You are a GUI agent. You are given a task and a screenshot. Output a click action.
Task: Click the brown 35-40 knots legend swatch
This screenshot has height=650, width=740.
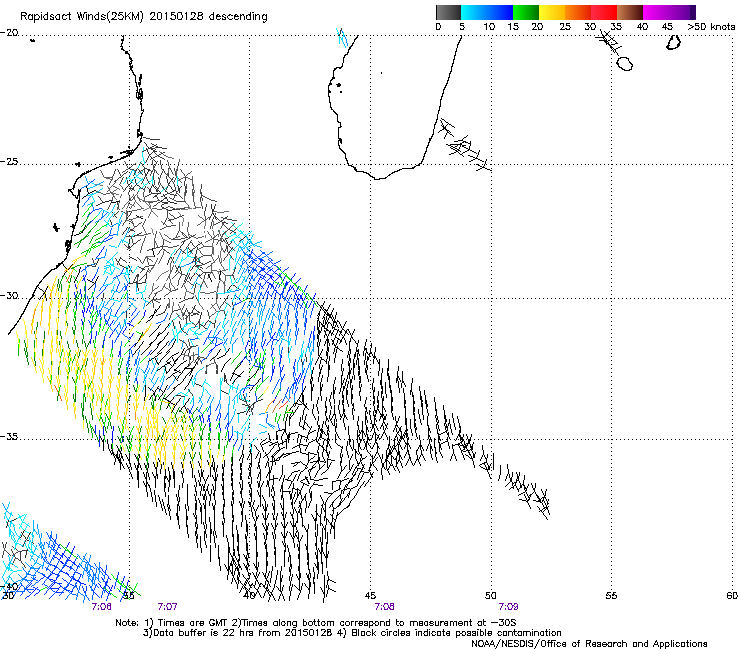[x=630, y=12]
